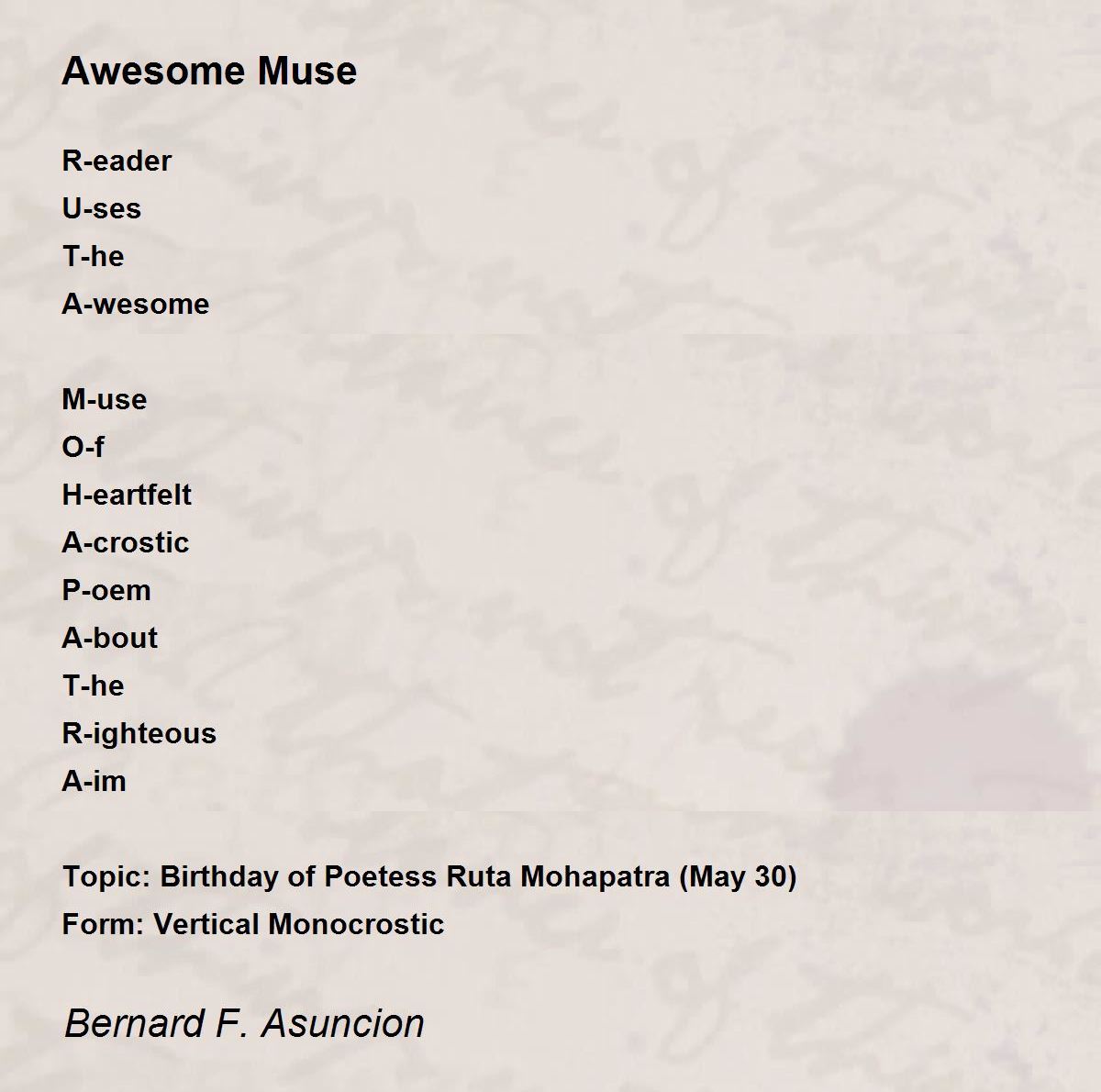Viewport: 1101px width, 1092px height.
Task: Click the first T-he line
Action: tap(93, 256)
